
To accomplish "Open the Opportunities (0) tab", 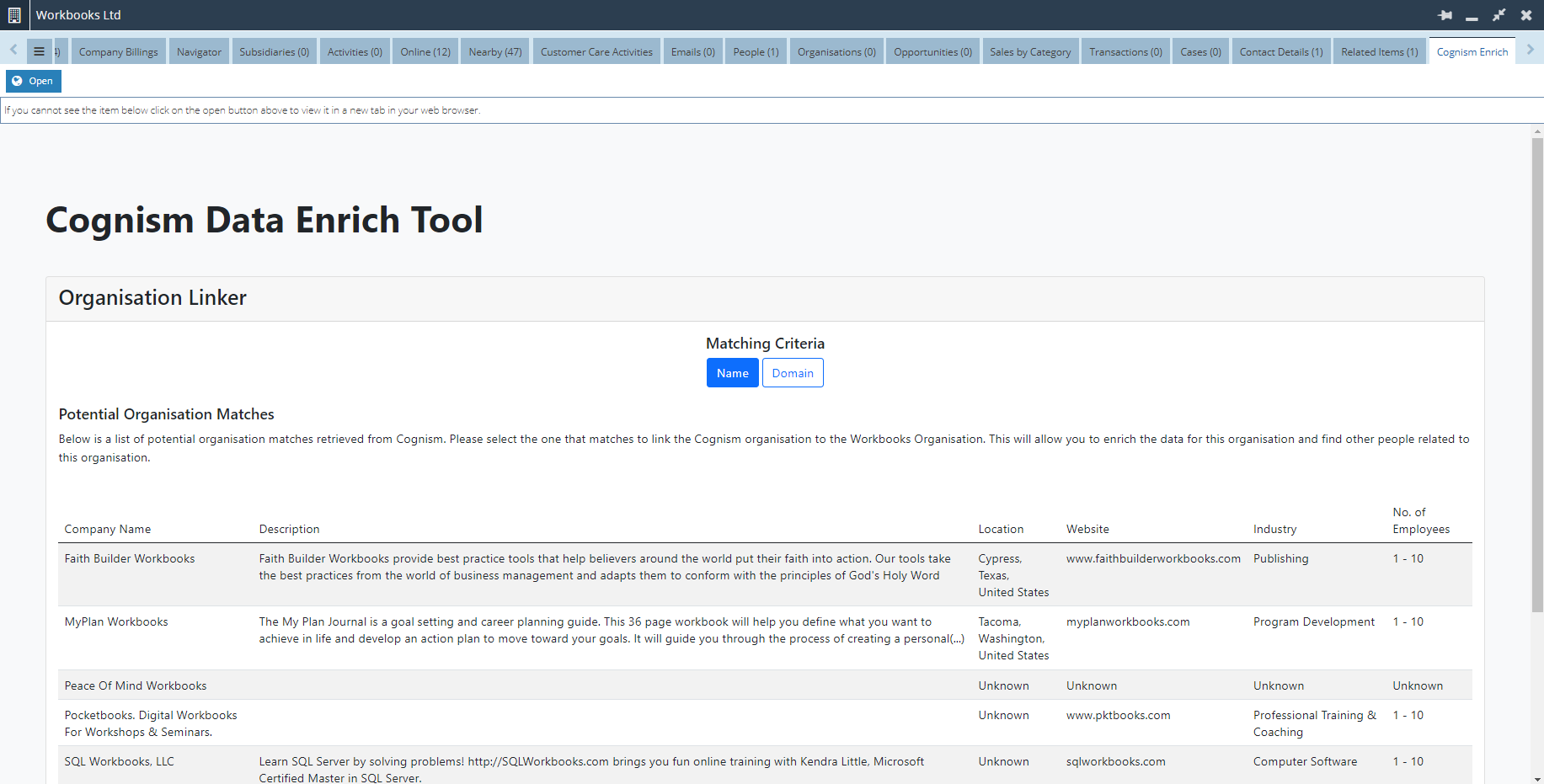I will (x=932, y=51).
